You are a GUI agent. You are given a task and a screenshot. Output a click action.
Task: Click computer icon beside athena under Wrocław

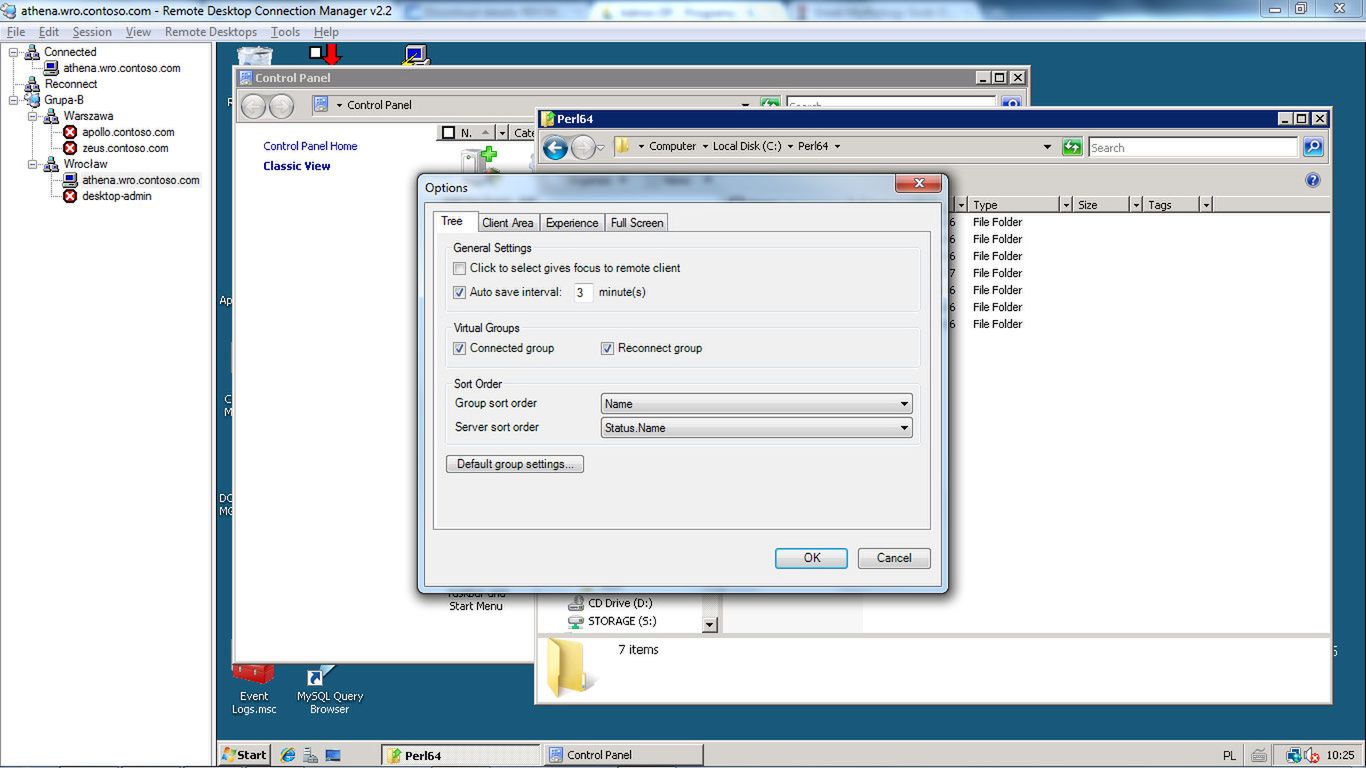70,180
